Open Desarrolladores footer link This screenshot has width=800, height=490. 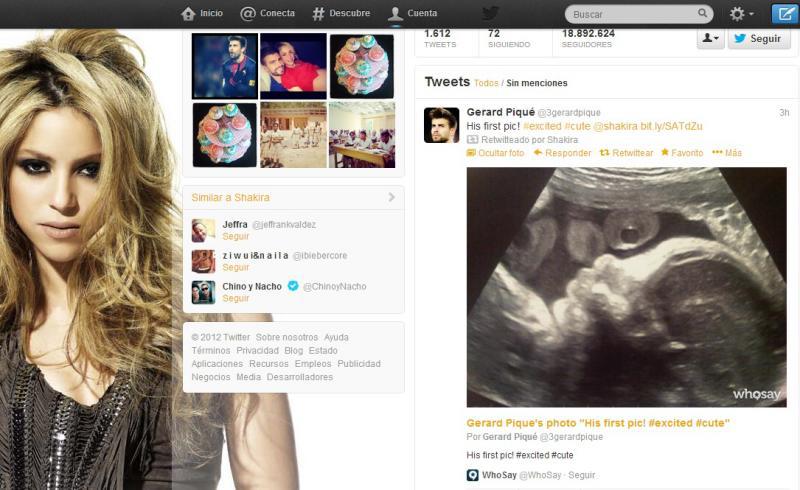tap(299, 377)
